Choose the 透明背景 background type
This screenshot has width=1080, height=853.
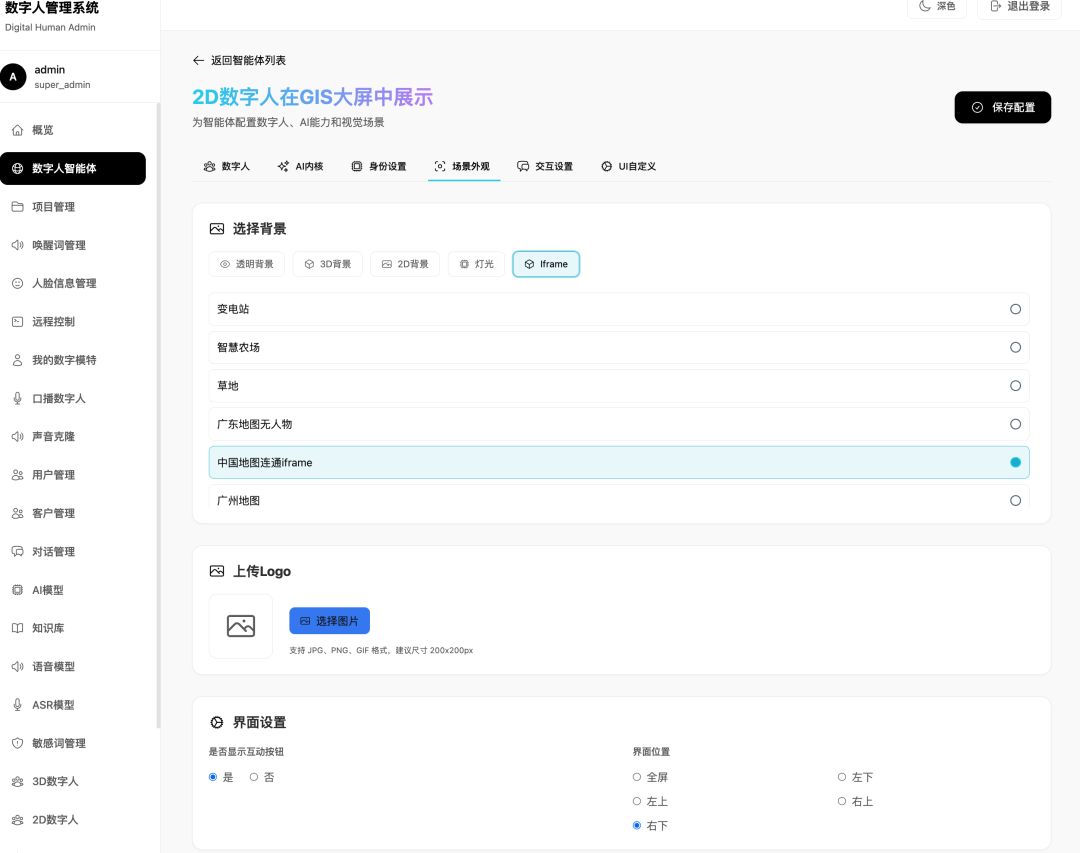(247, 265)
